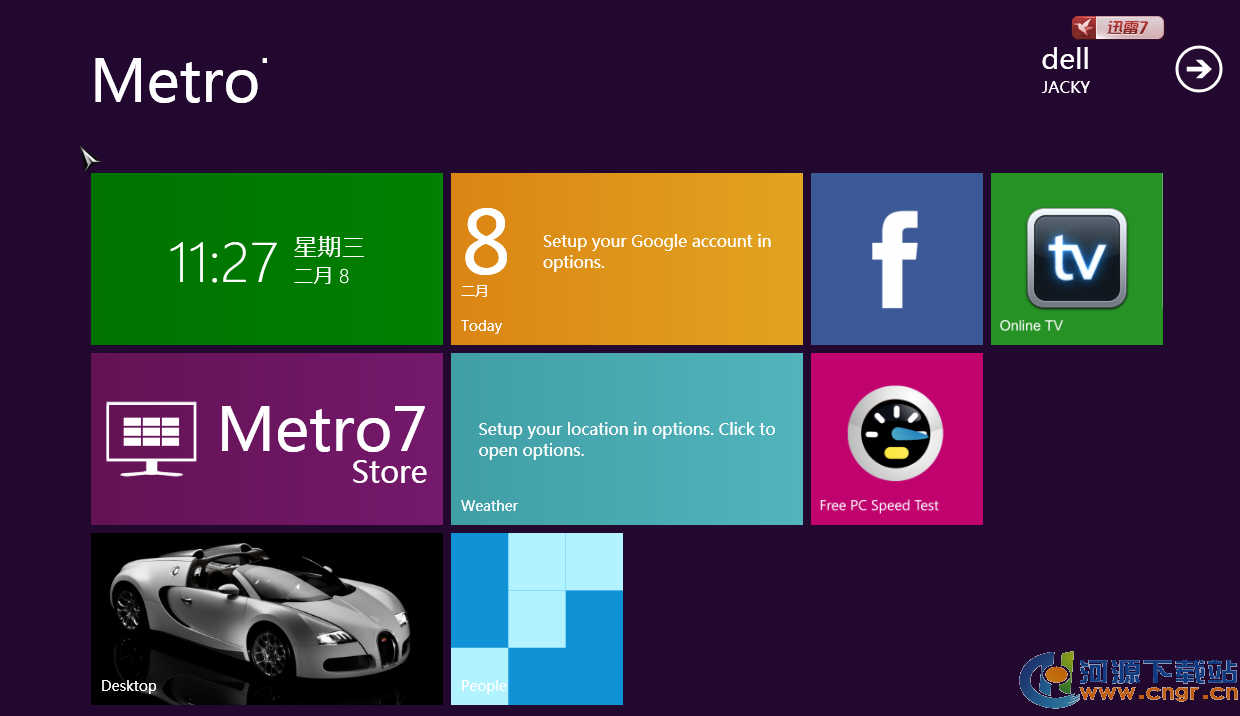The width and height of the screenshot is (1240, 716).
Task: Open the green clock tile showing 11:27
Action: (x=267, y=259)
